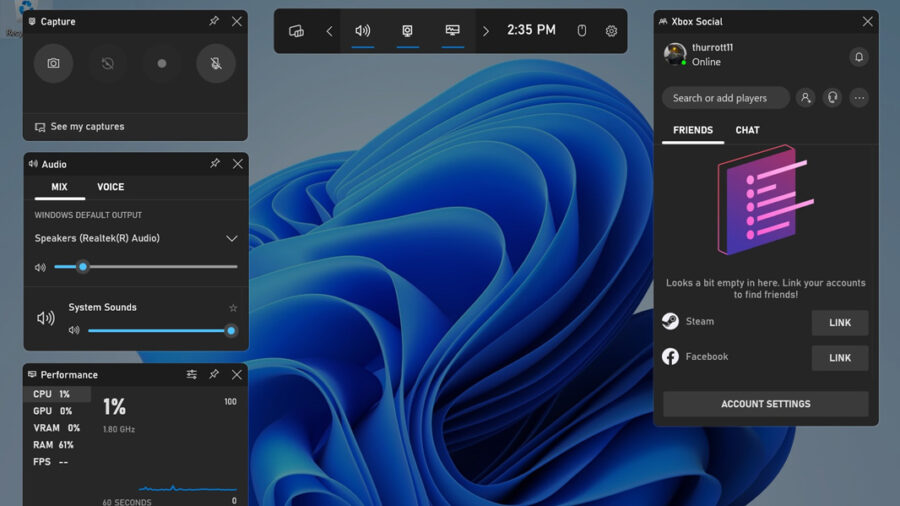Show previous widgets with left chevron

[x=329, y=31]
